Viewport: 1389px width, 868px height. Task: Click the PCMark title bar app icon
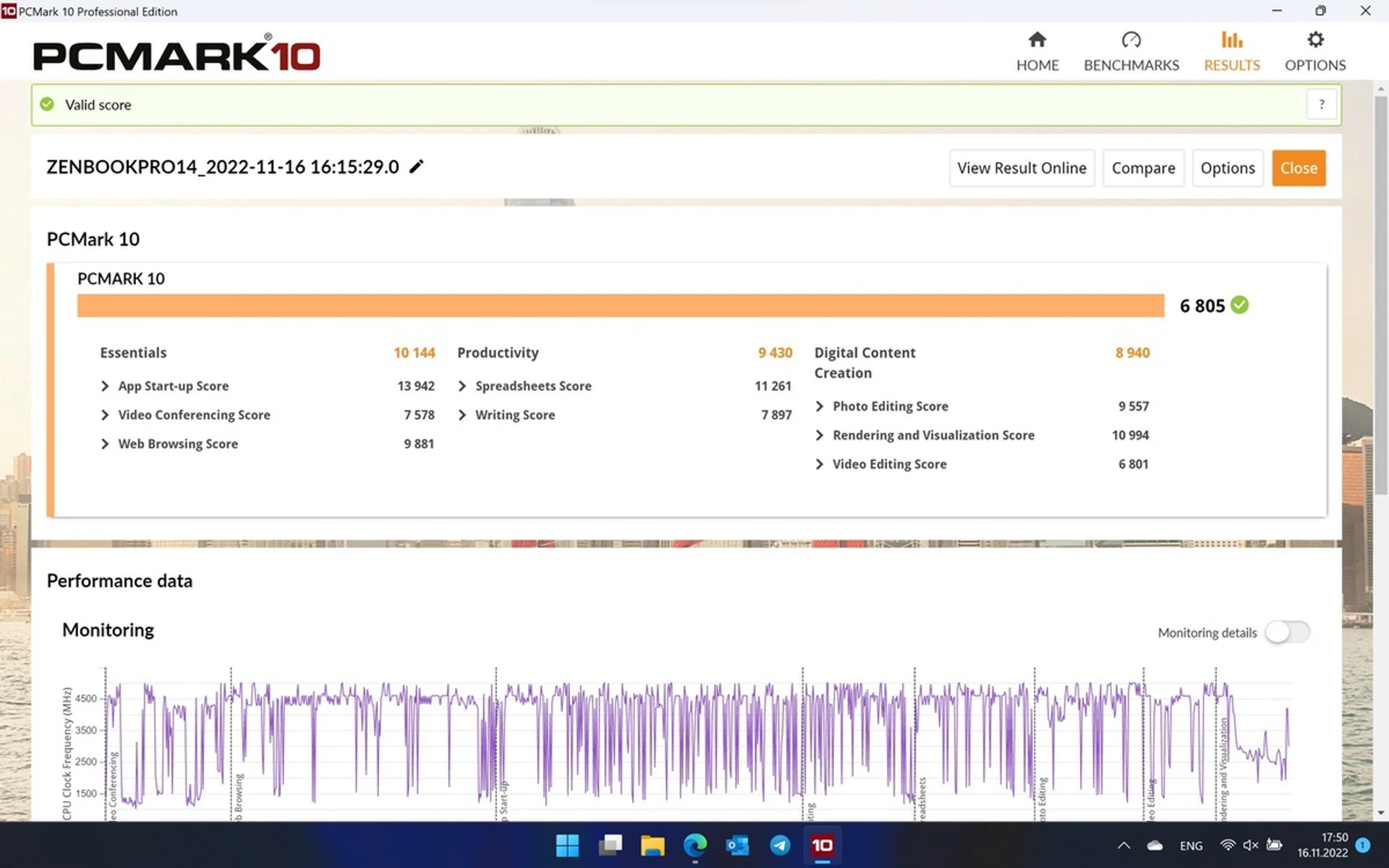[x=9, y=11]
